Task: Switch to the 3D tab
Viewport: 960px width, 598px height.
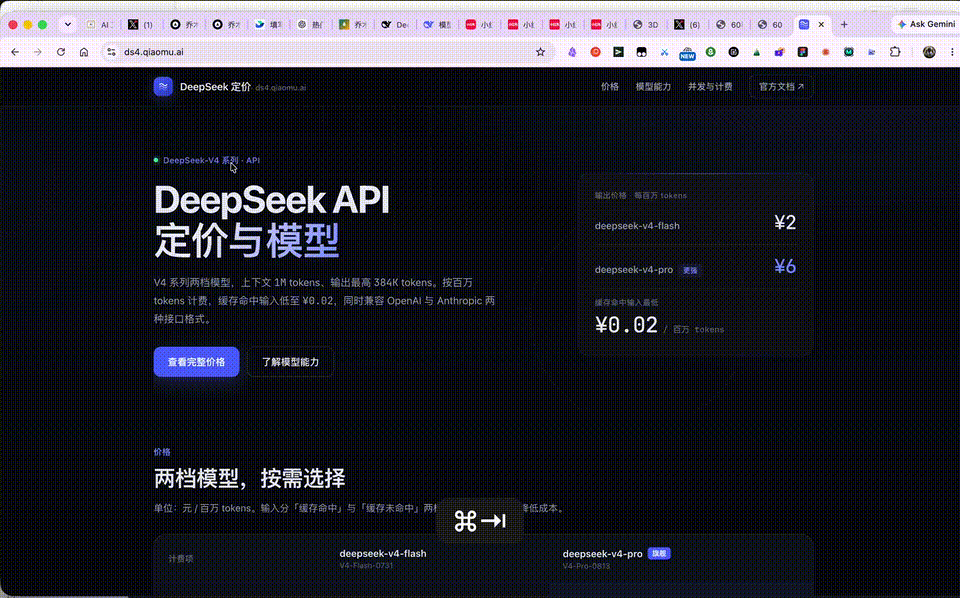Action: coord(646,24)
